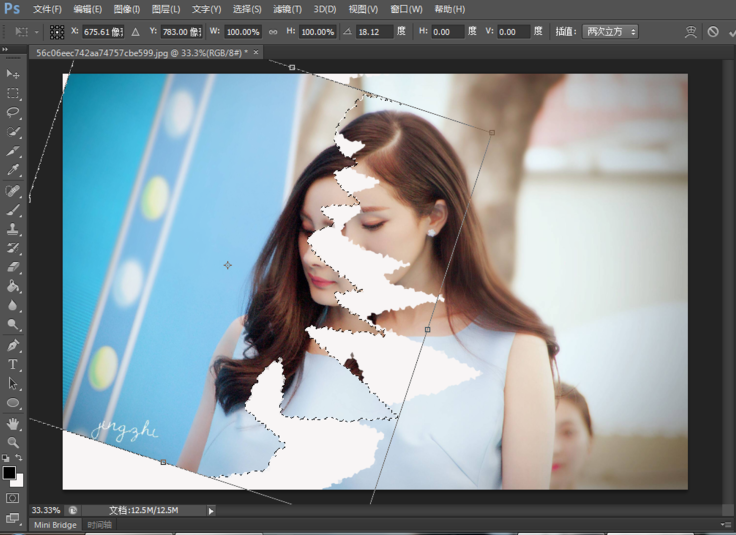
Task: Select the Hand tool
Action: pyautogui.click(x=13, y=422)
